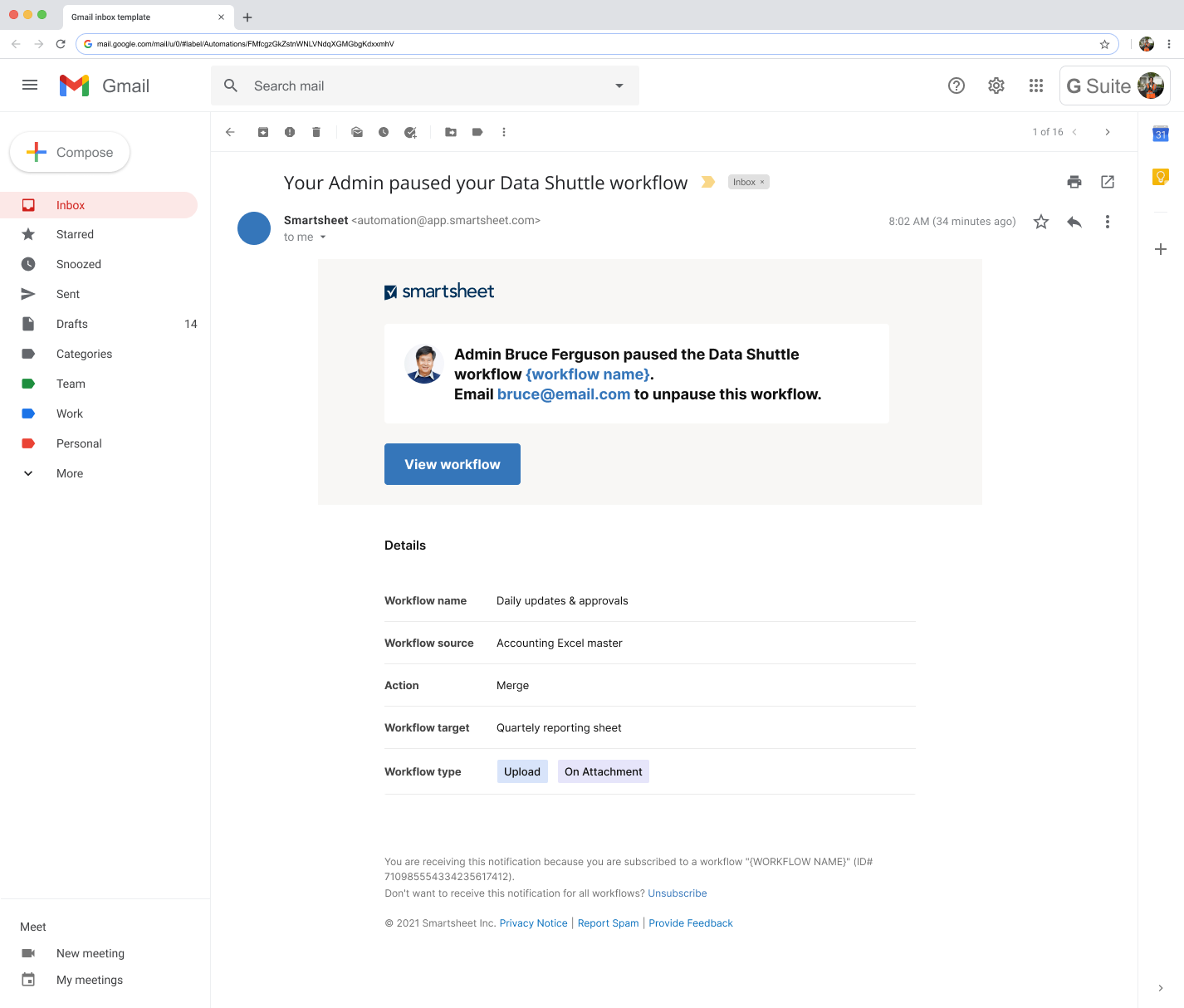Click the Provide Feedback link
Screen dimensions: 1184x1008
click(x=691, y=923)
